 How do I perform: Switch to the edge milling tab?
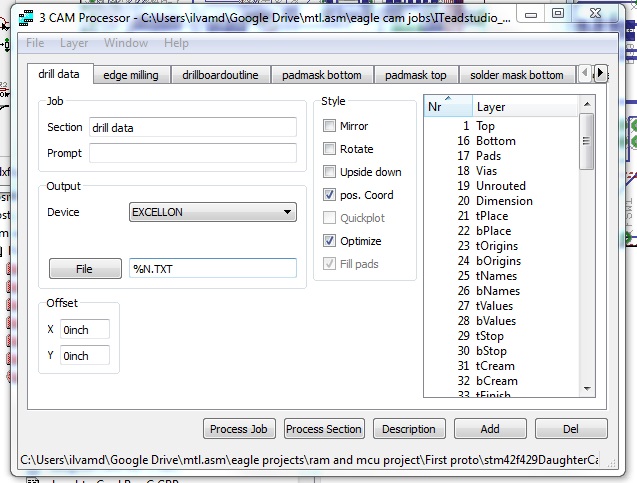click(132, 75)
